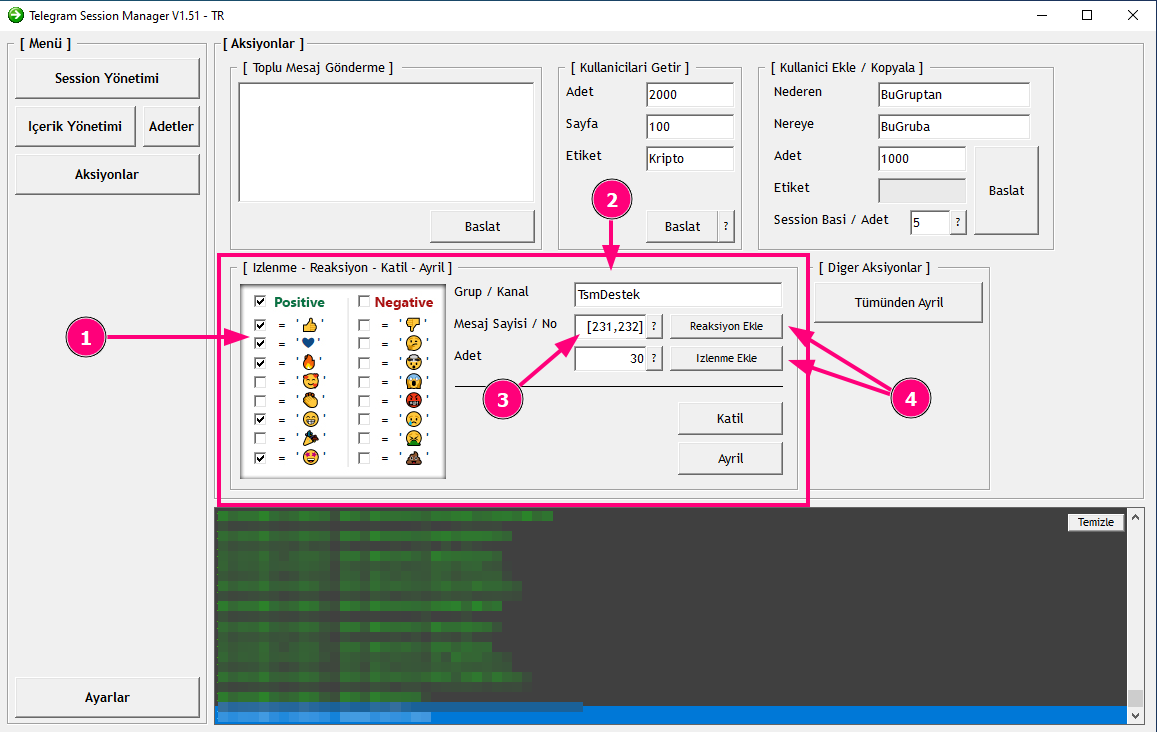The image size is (1157, 732).
Task: Click the fire reaction emoji
Action: coord(309,362)
